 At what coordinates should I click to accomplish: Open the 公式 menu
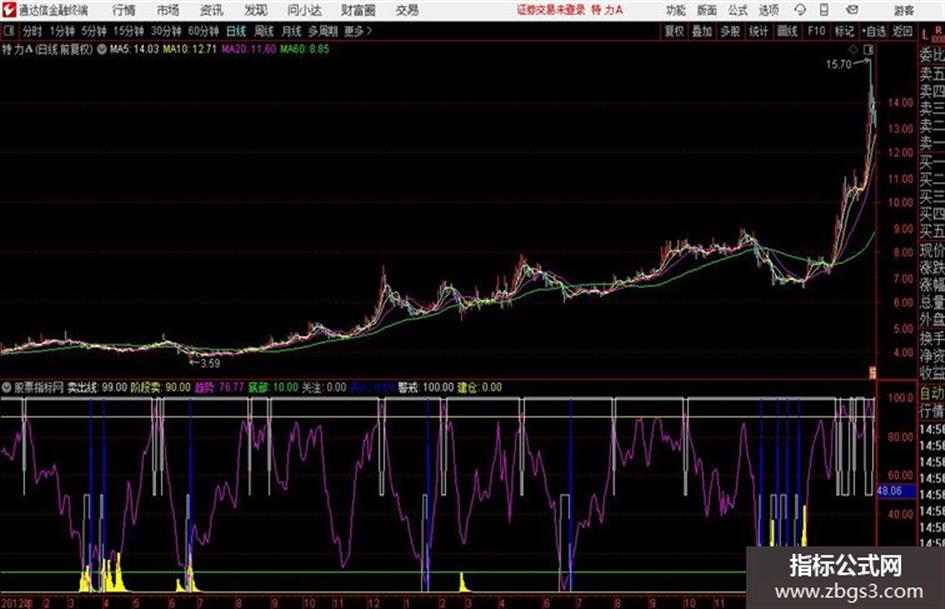(x=738, y=10)
